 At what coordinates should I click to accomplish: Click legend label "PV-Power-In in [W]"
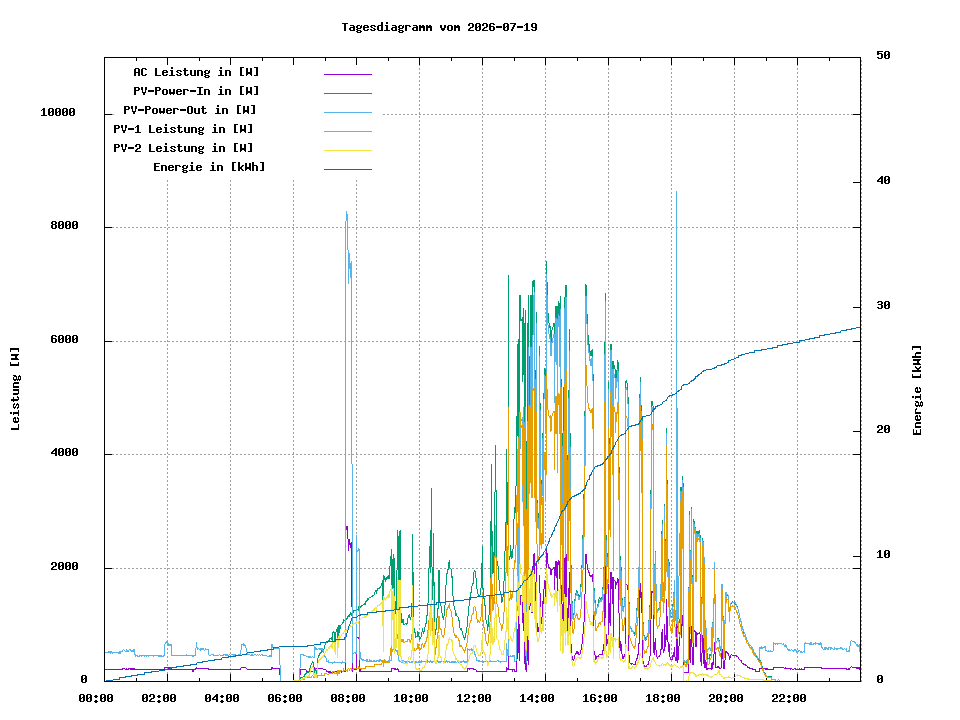click(196, 91)
